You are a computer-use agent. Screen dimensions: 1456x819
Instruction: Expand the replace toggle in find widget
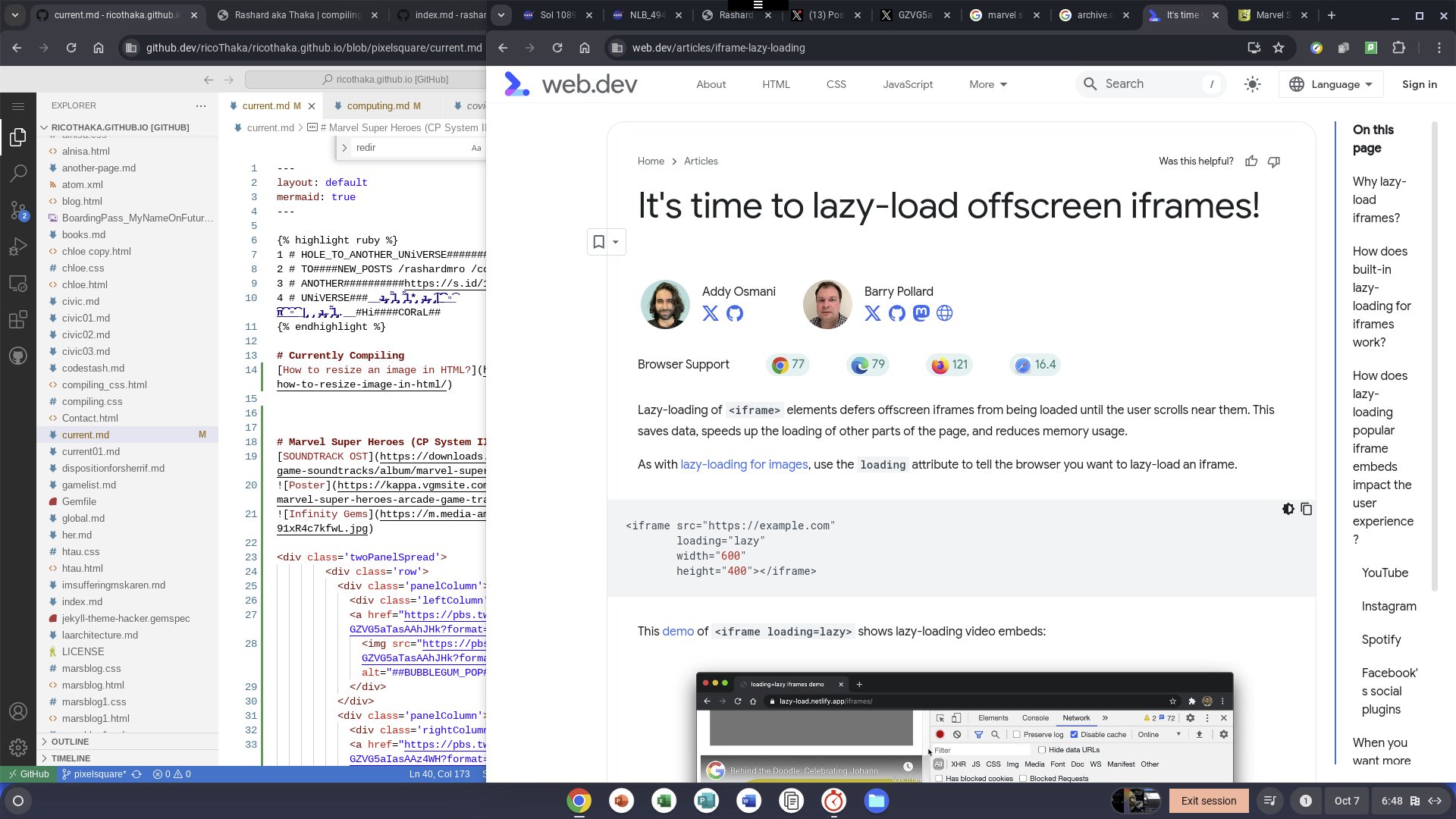pyautogui.click(x=344, y=148)
